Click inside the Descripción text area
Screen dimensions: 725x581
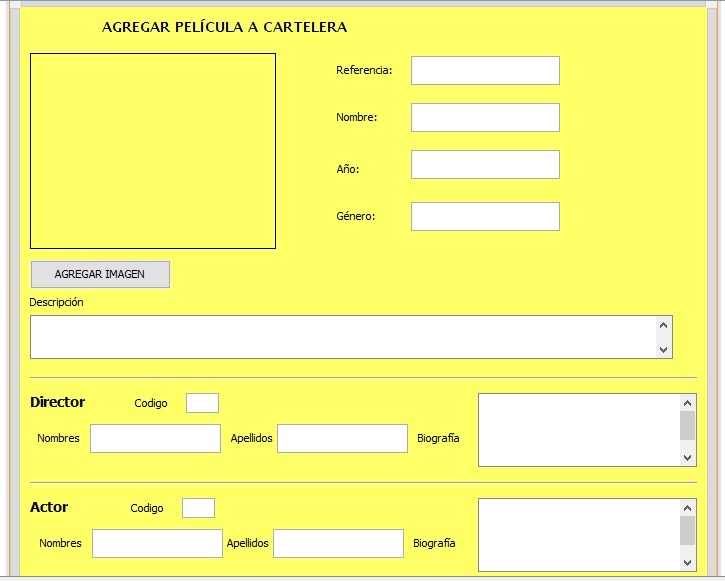(342, 337)
